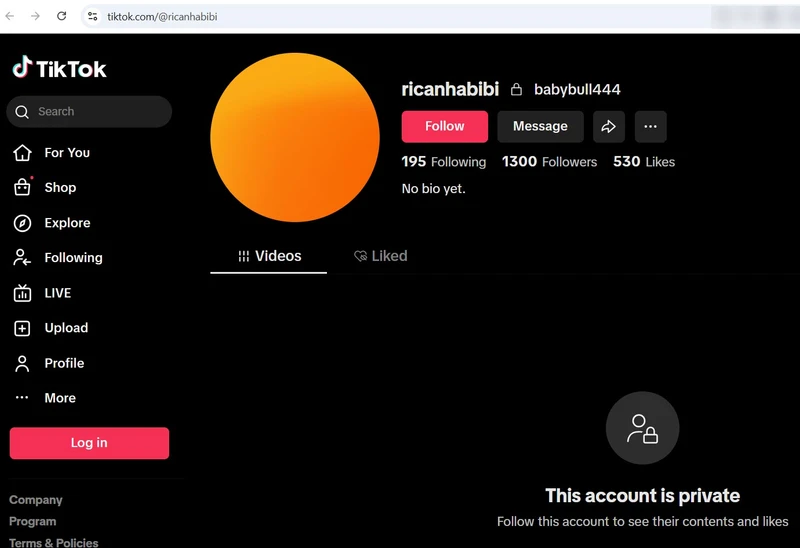Image resolution: width=800 pixels, height=548 pixels.
Task: Open the profile three-dots options menu
Action: 651,127
